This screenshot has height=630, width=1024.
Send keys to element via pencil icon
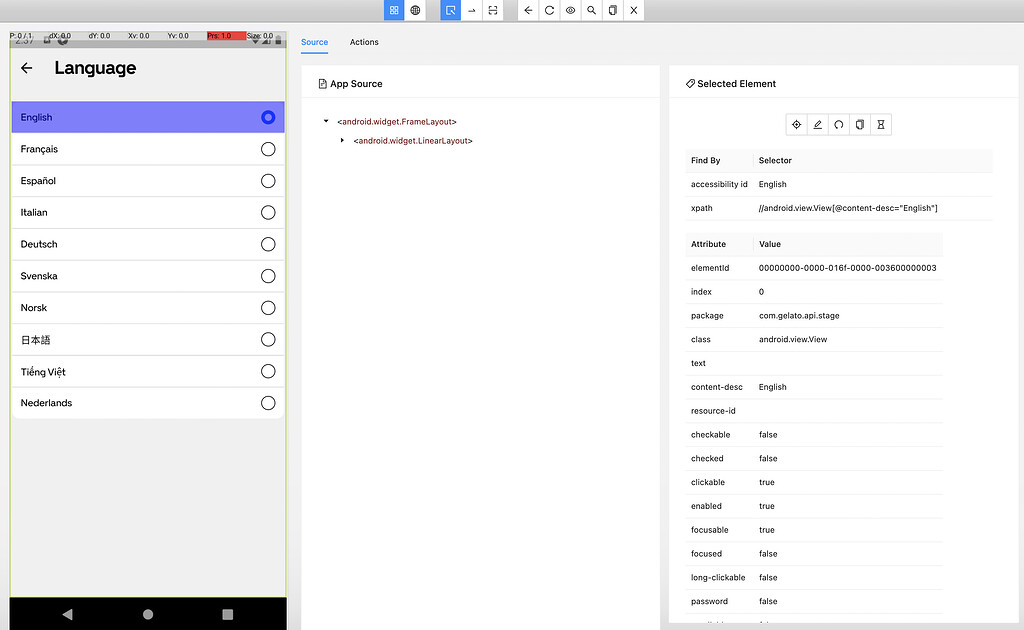817,124
